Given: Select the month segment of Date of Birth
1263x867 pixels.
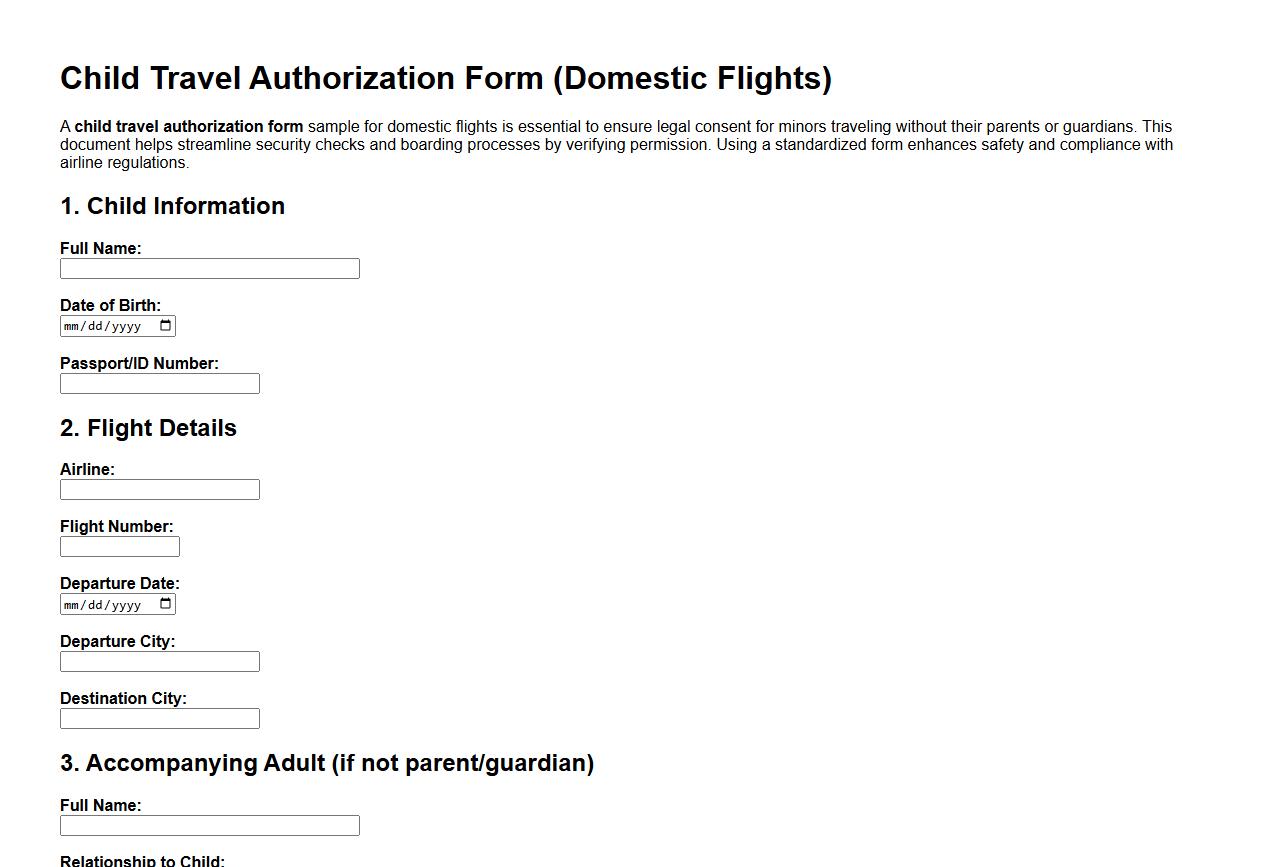Looking at the screenshot, I should coord(72,325).
